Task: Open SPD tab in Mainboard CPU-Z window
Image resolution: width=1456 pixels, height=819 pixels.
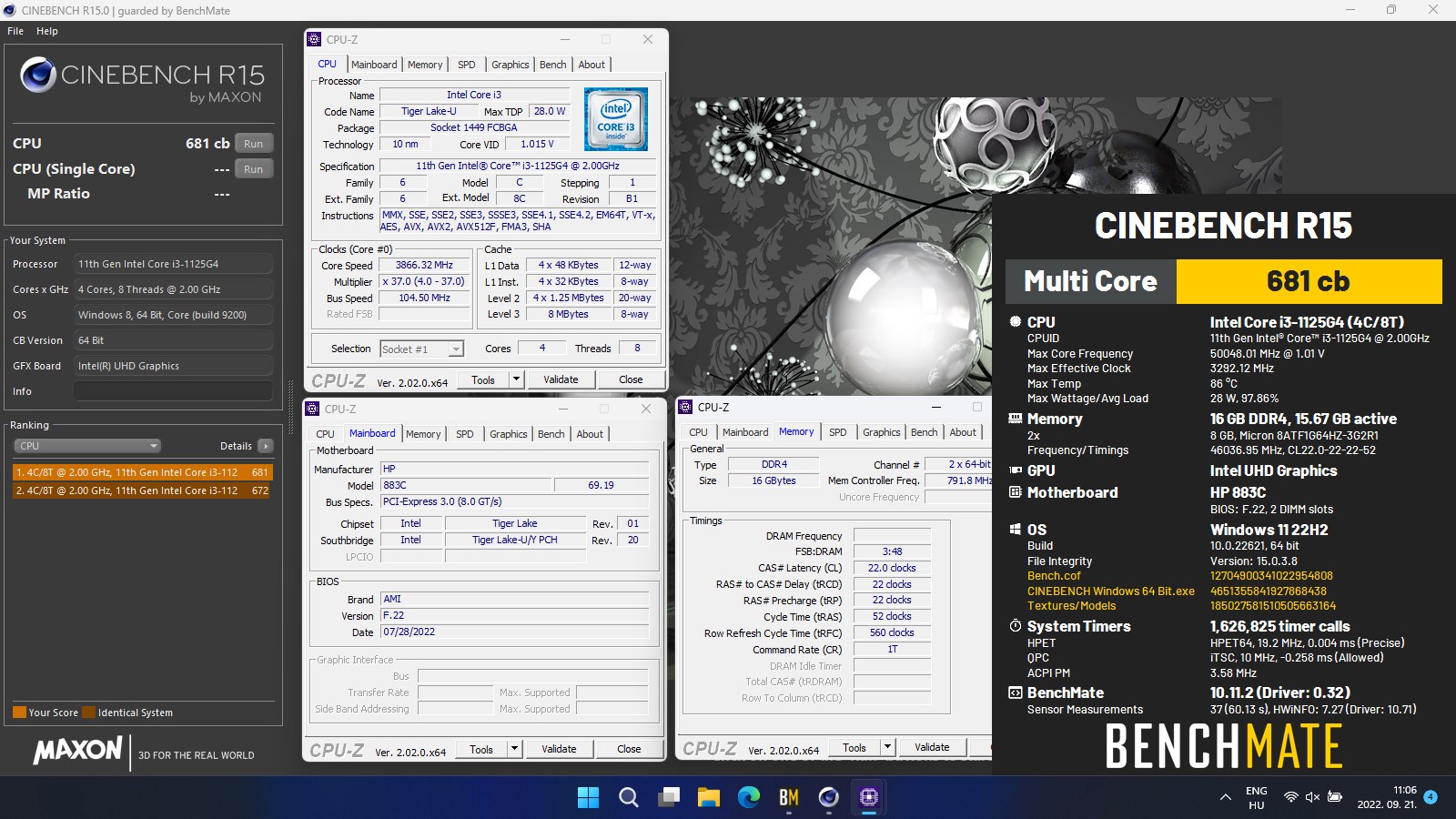Action: coord(465,434)
